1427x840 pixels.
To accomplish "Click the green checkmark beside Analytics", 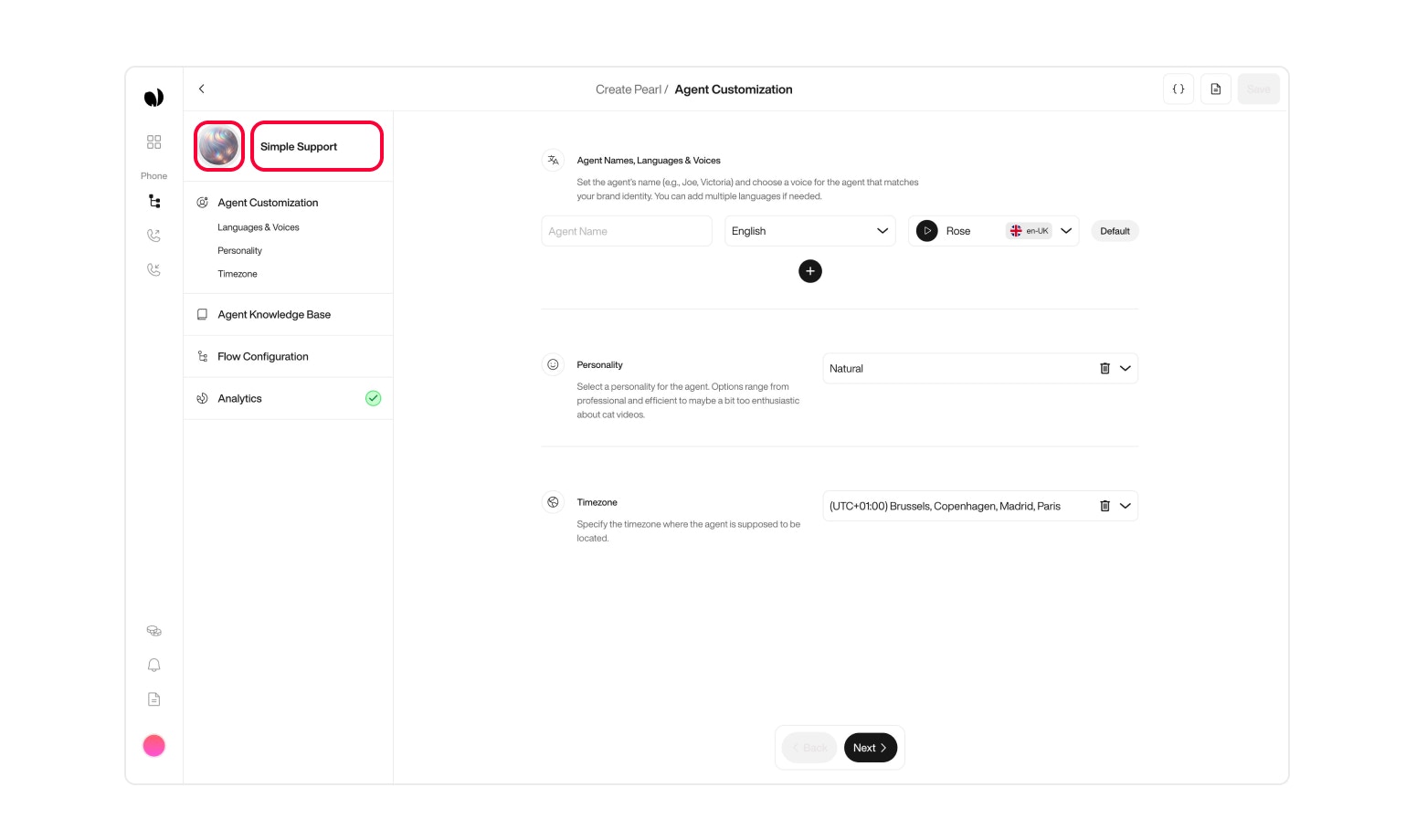I will (x=373, y=398).
